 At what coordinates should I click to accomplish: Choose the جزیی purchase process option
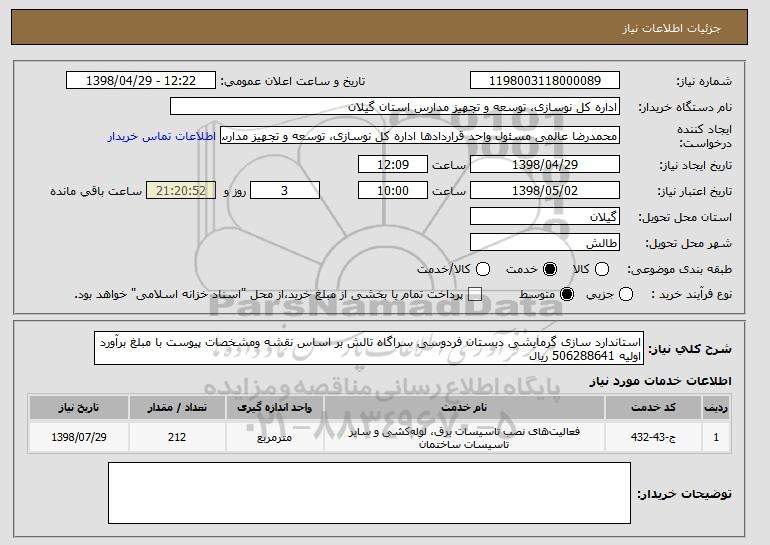(626, 295)
